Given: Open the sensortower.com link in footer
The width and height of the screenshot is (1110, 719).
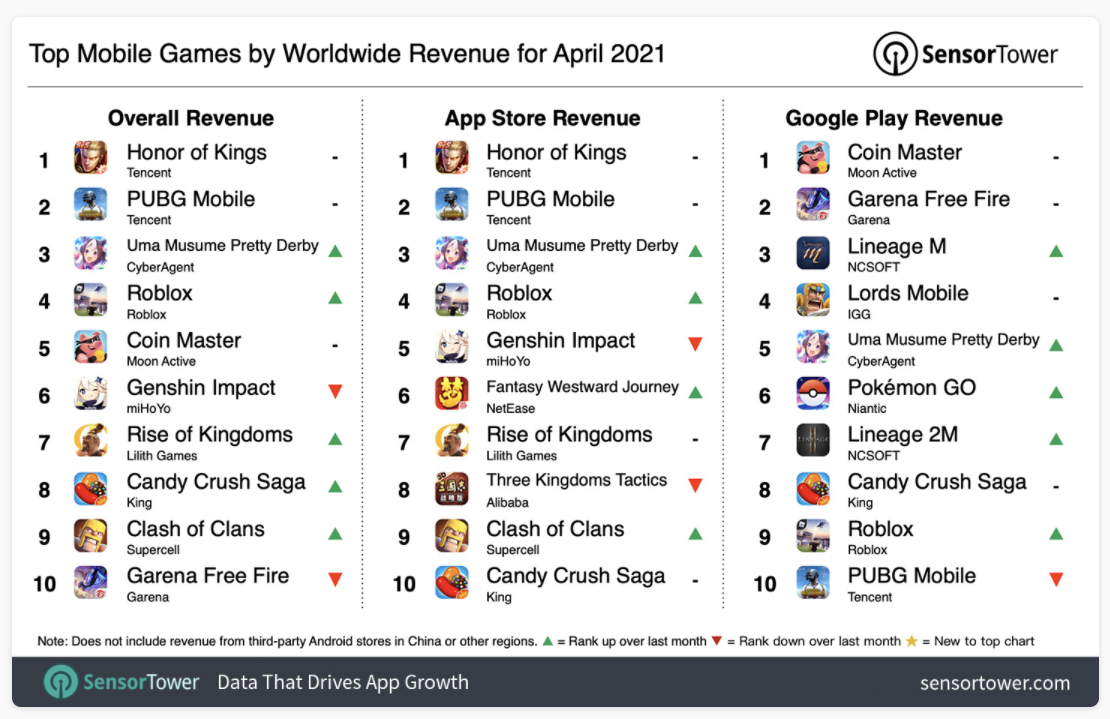Looking at the screenshot, I should click(x=995, y=683).
